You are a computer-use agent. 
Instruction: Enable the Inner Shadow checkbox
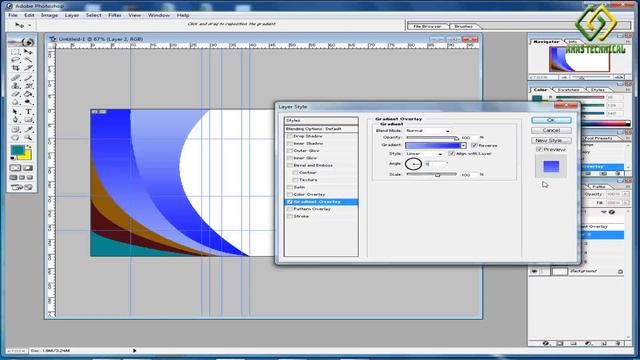[290, 144]
